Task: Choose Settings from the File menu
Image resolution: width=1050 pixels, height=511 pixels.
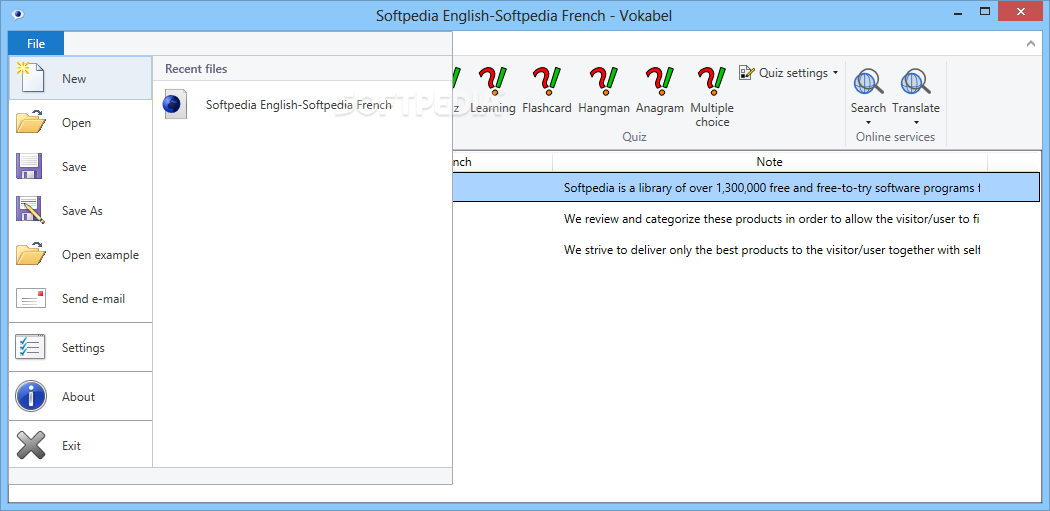Action: pos(80,348)
